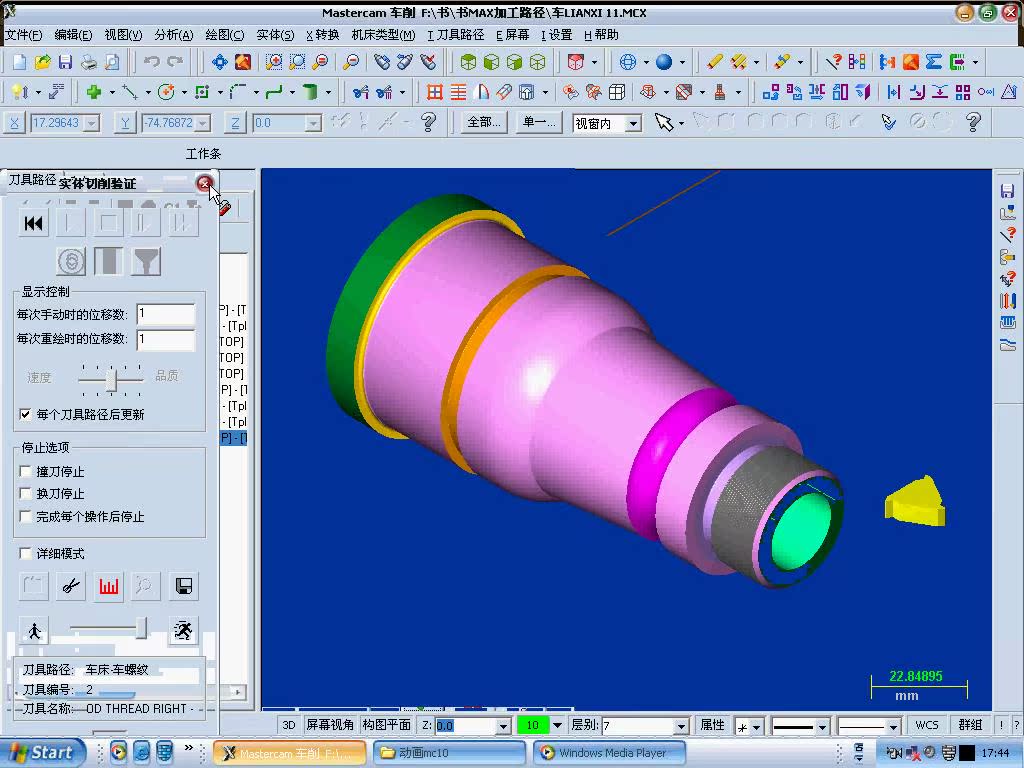Screen dimensions: 1024x768
Task: Click the wireframe globe icon
Action: tap(628, 62)
